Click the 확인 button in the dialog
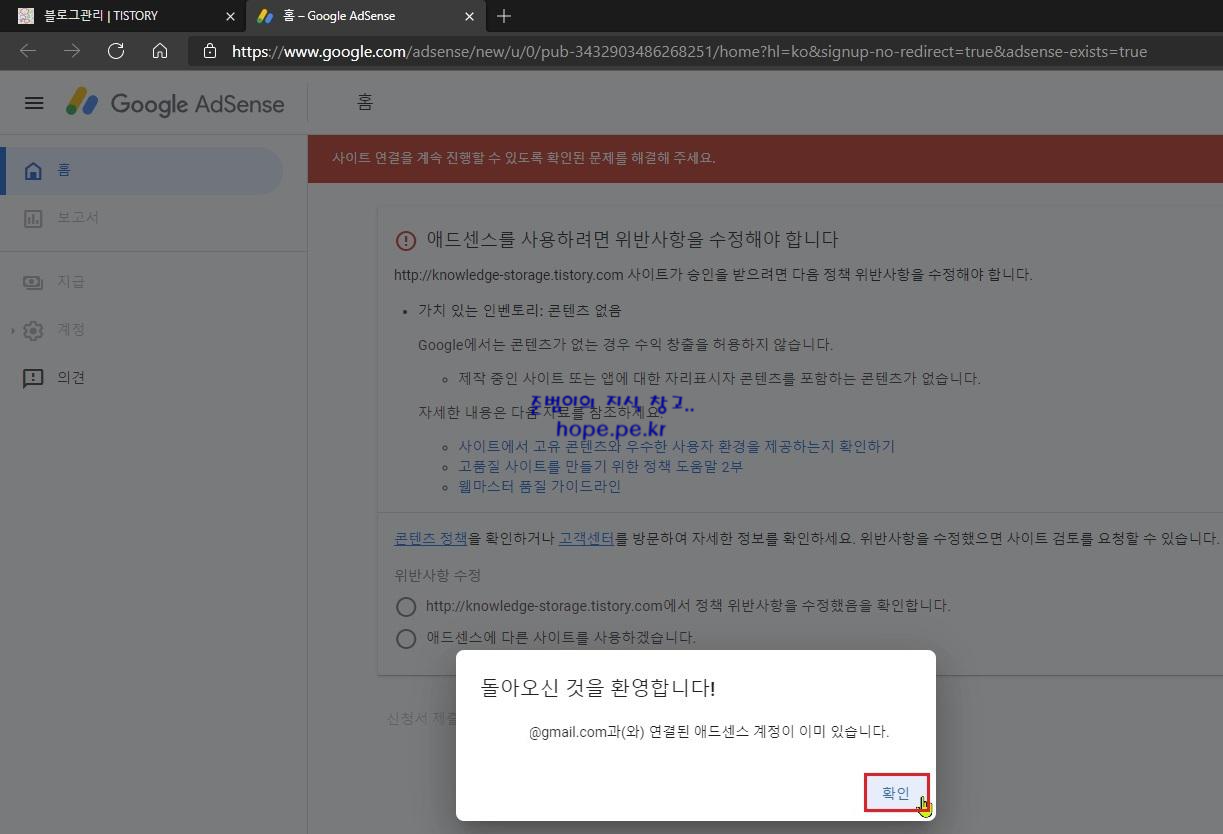1223x834 pixels. point(897,793)
